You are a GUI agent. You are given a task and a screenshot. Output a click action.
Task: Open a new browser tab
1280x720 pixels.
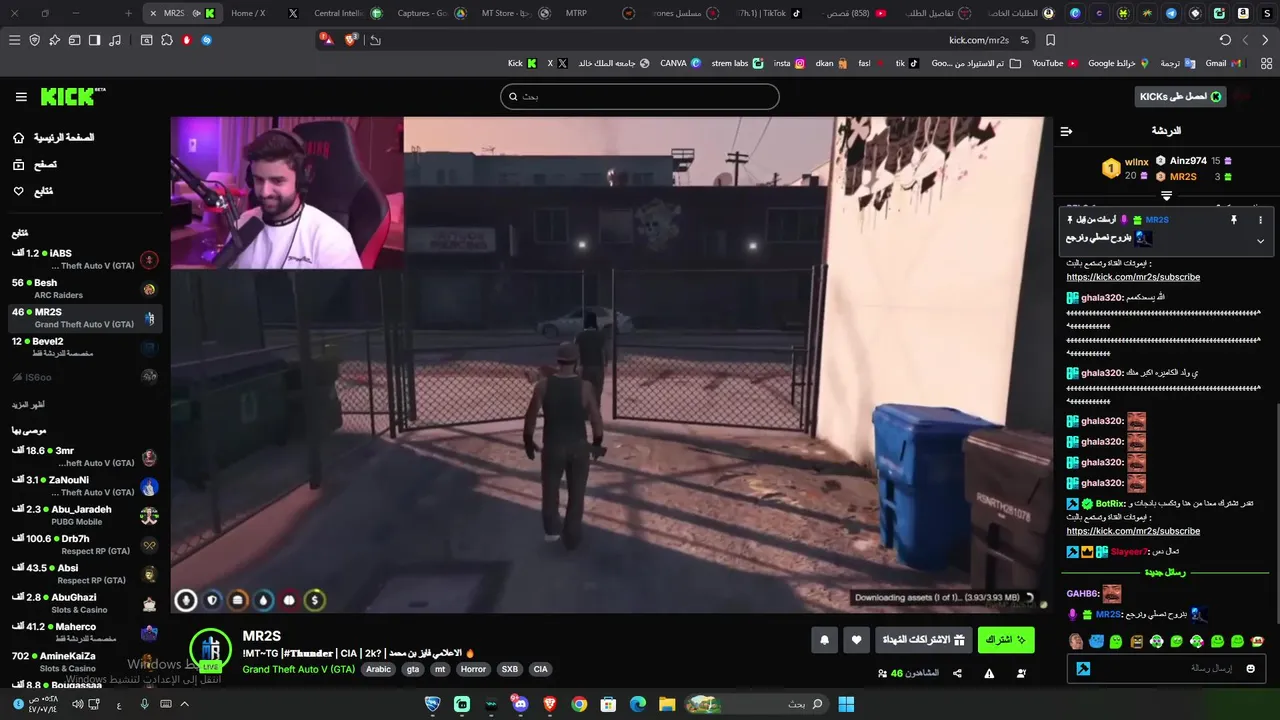coord(128,13)
